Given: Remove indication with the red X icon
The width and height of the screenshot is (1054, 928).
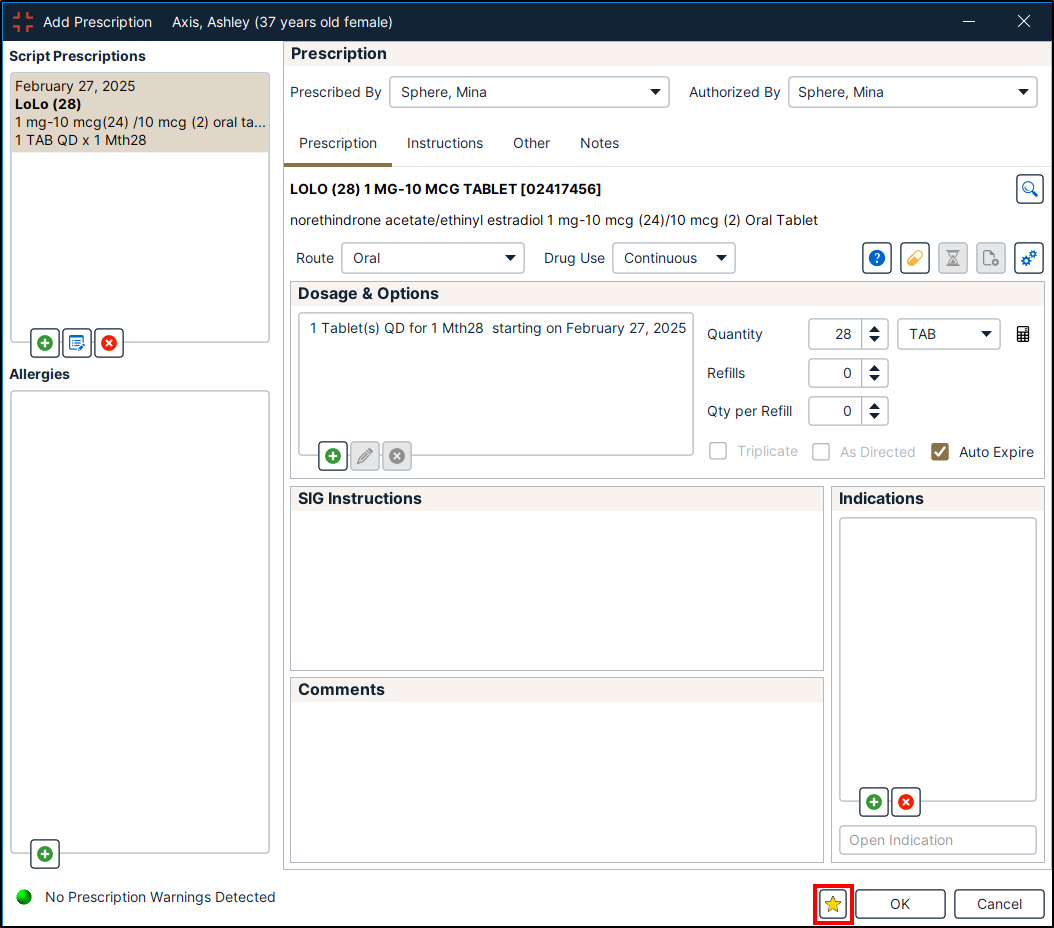Looking at the screenshot, I should (x=906, y=802).
